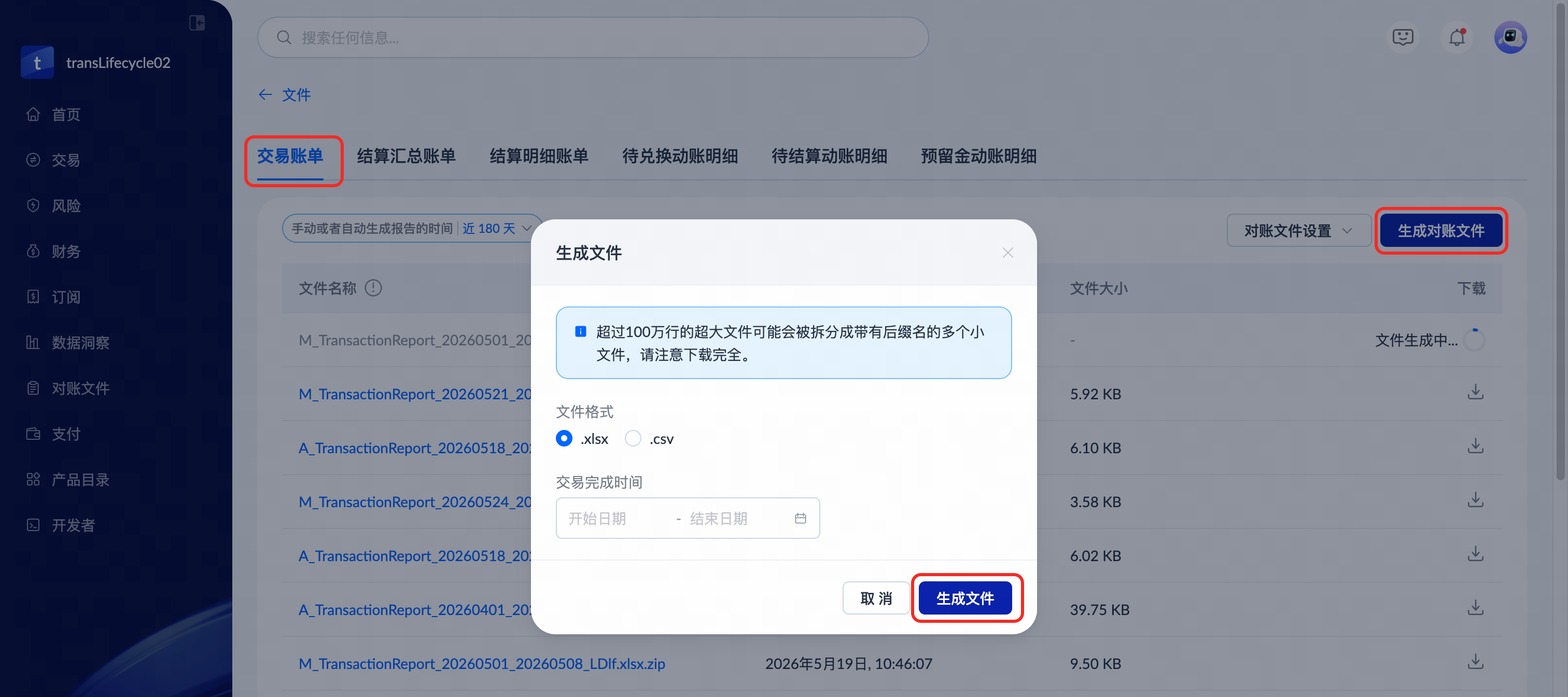Screen dimensions: 1568x697
Task: Switch to the 待结算动账明细 tab
Action: coord(829,156)
